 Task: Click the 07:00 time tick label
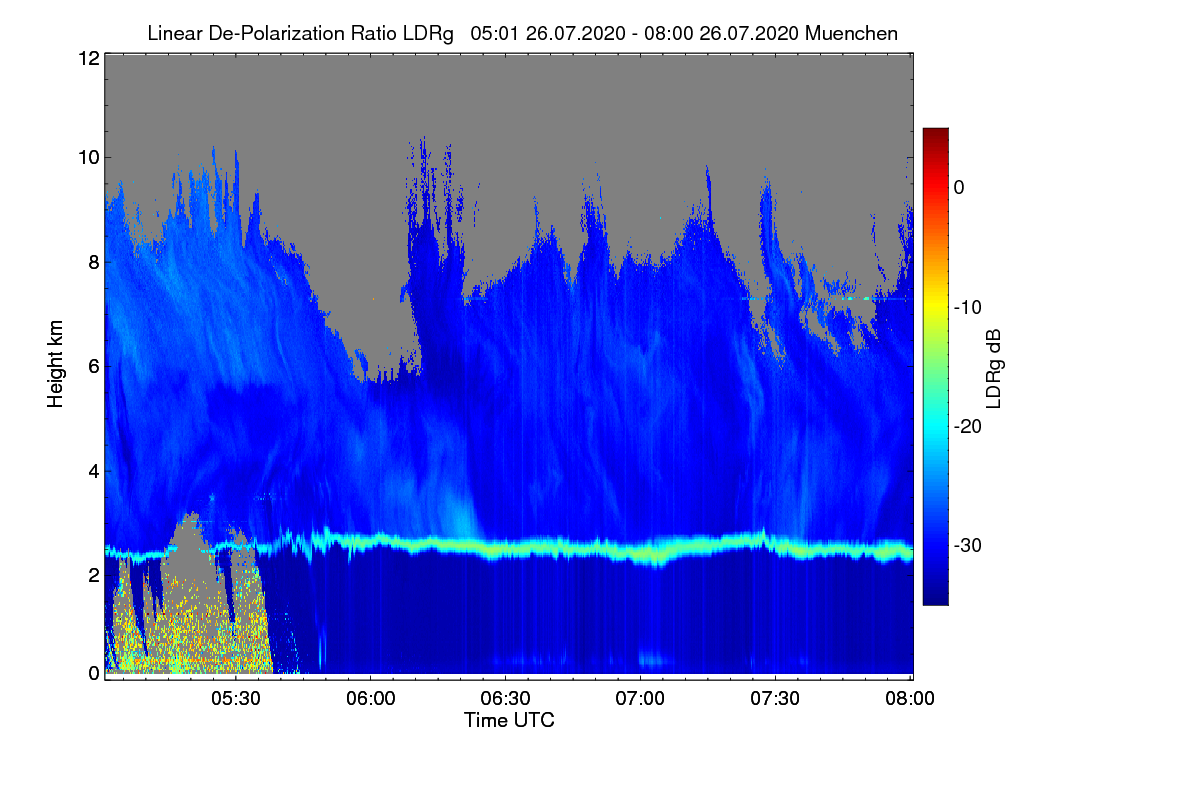[640, 699]
